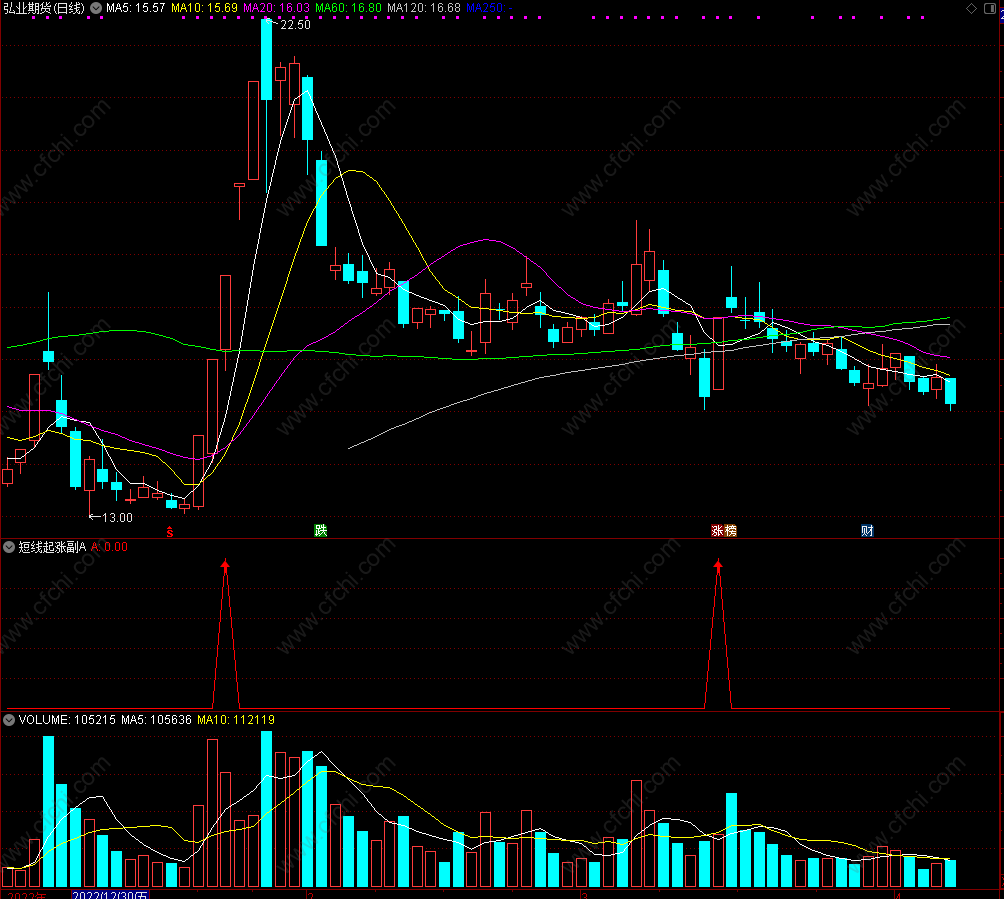Click the MA60: 16.80 label

pyautogui.click(x=348, y=8)
